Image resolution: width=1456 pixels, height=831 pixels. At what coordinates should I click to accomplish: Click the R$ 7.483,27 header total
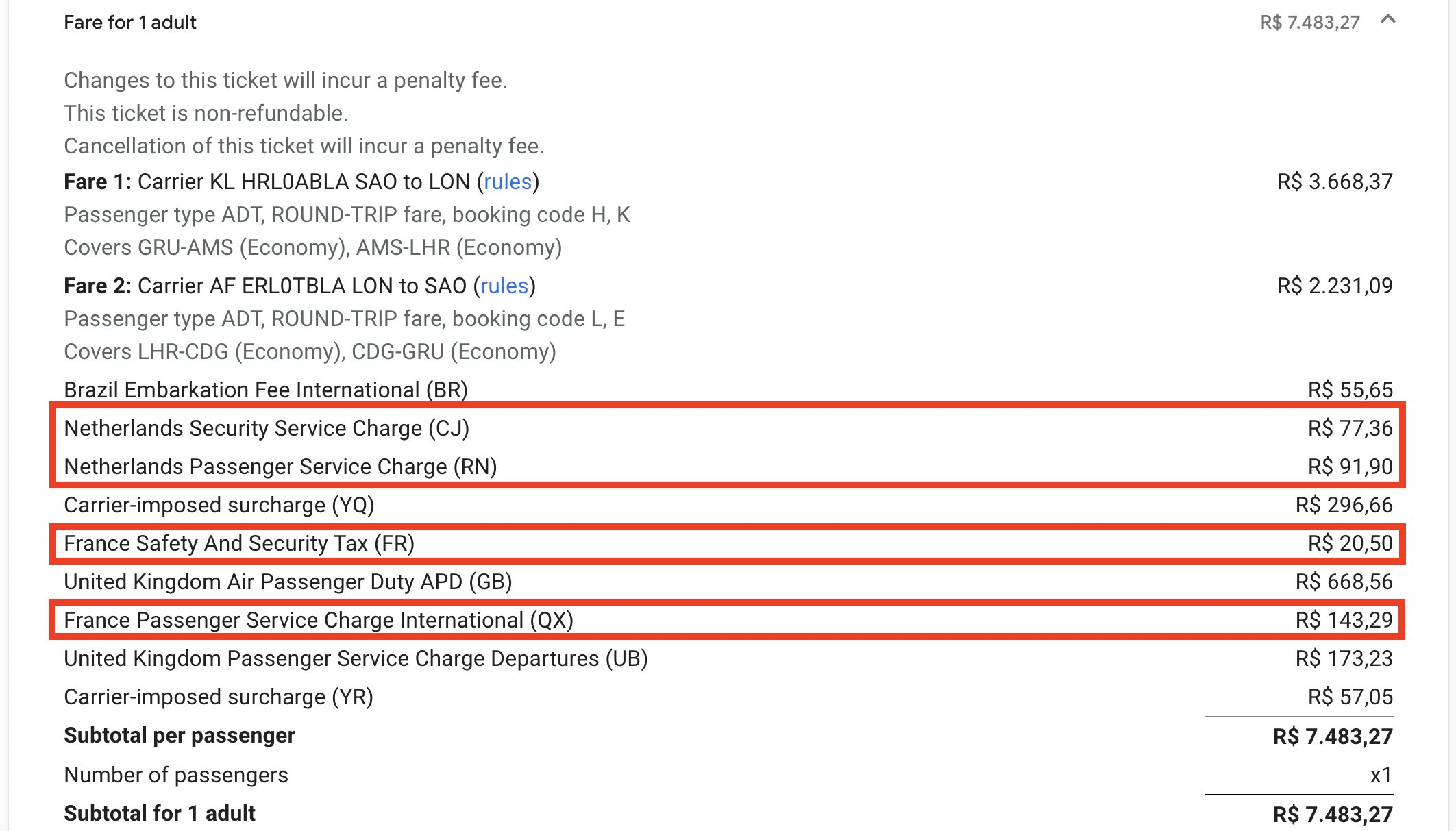pyautogui.click(x=1309, y=23)
